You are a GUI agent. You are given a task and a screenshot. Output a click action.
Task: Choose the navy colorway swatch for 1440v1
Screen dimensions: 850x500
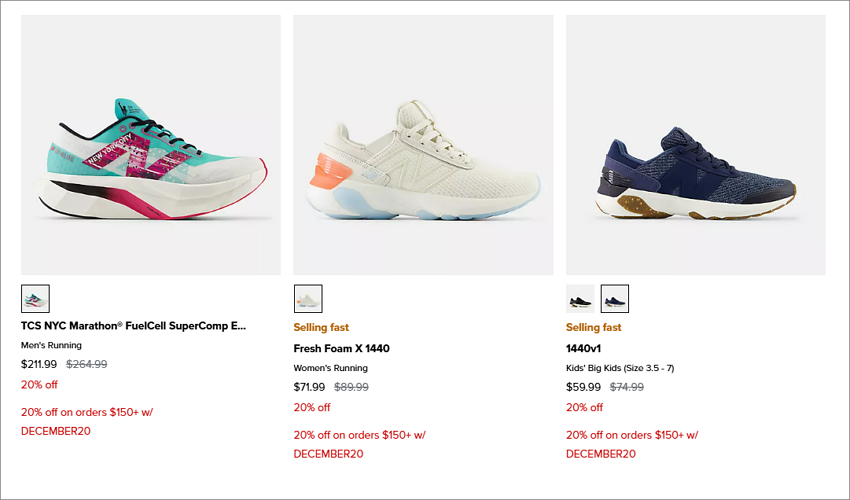(615, 299)
